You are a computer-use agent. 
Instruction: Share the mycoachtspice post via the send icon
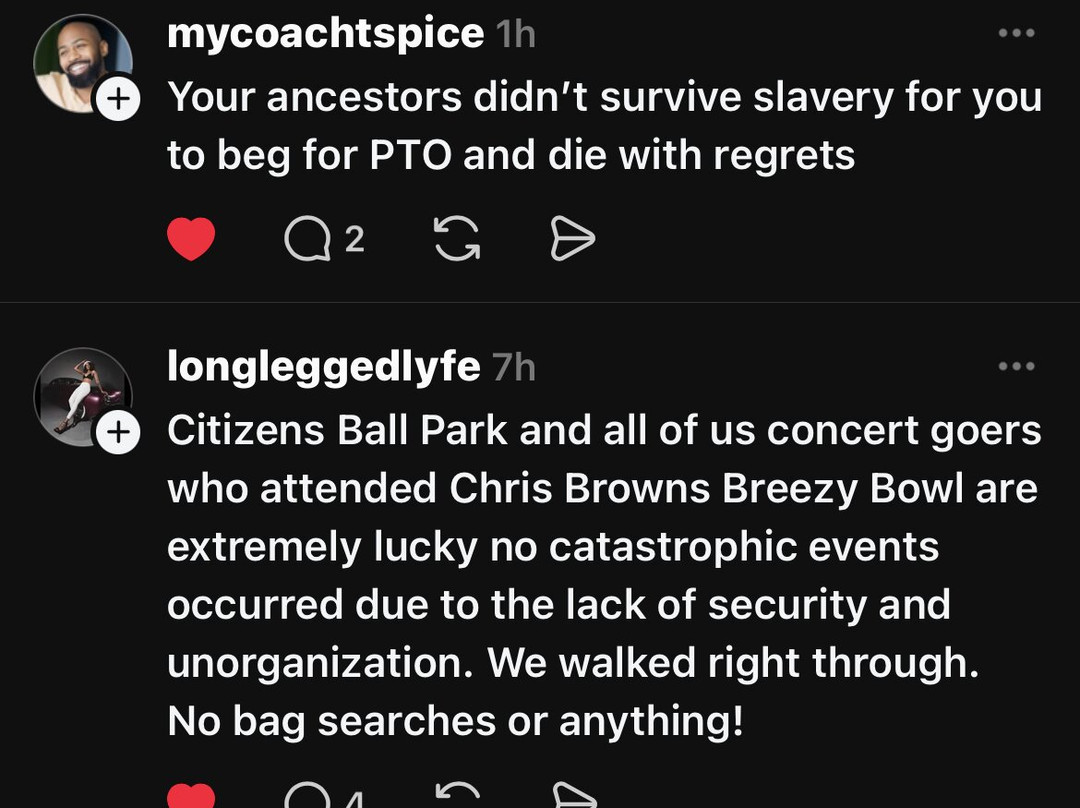coord(573,240)
